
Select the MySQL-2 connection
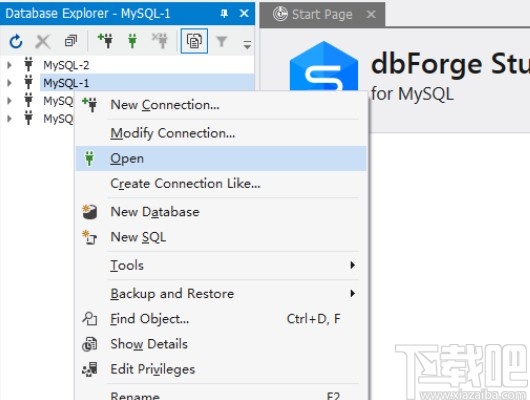[66, 65]
